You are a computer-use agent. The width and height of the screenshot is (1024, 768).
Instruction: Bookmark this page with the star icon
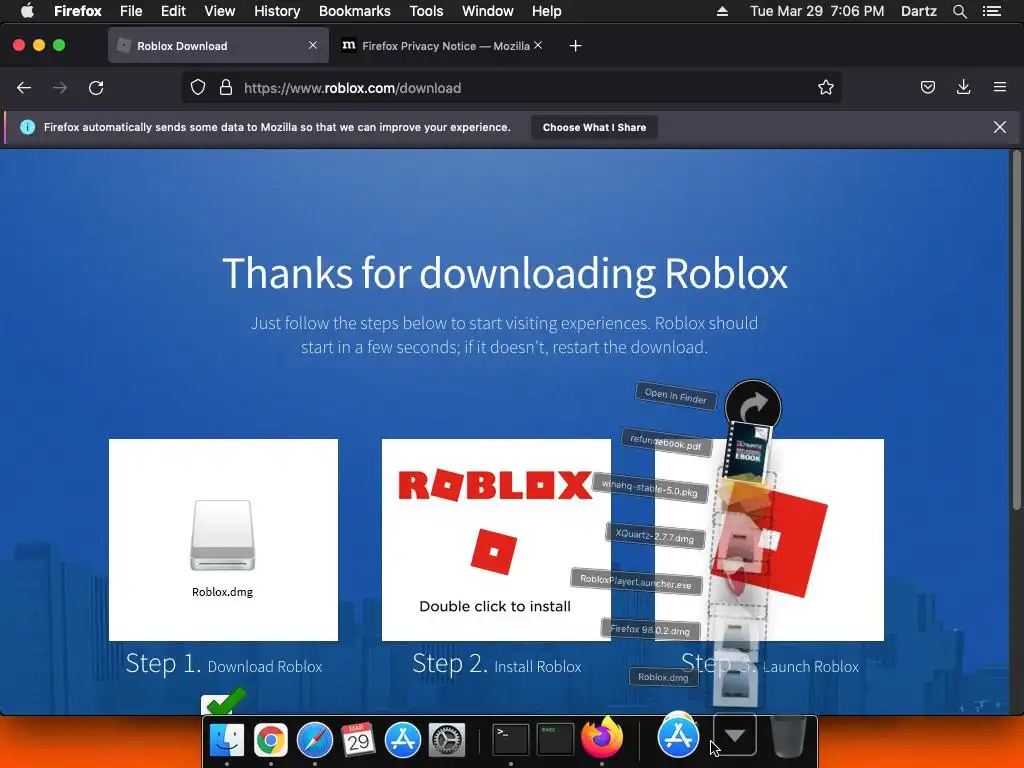click(x=825, y=88)
